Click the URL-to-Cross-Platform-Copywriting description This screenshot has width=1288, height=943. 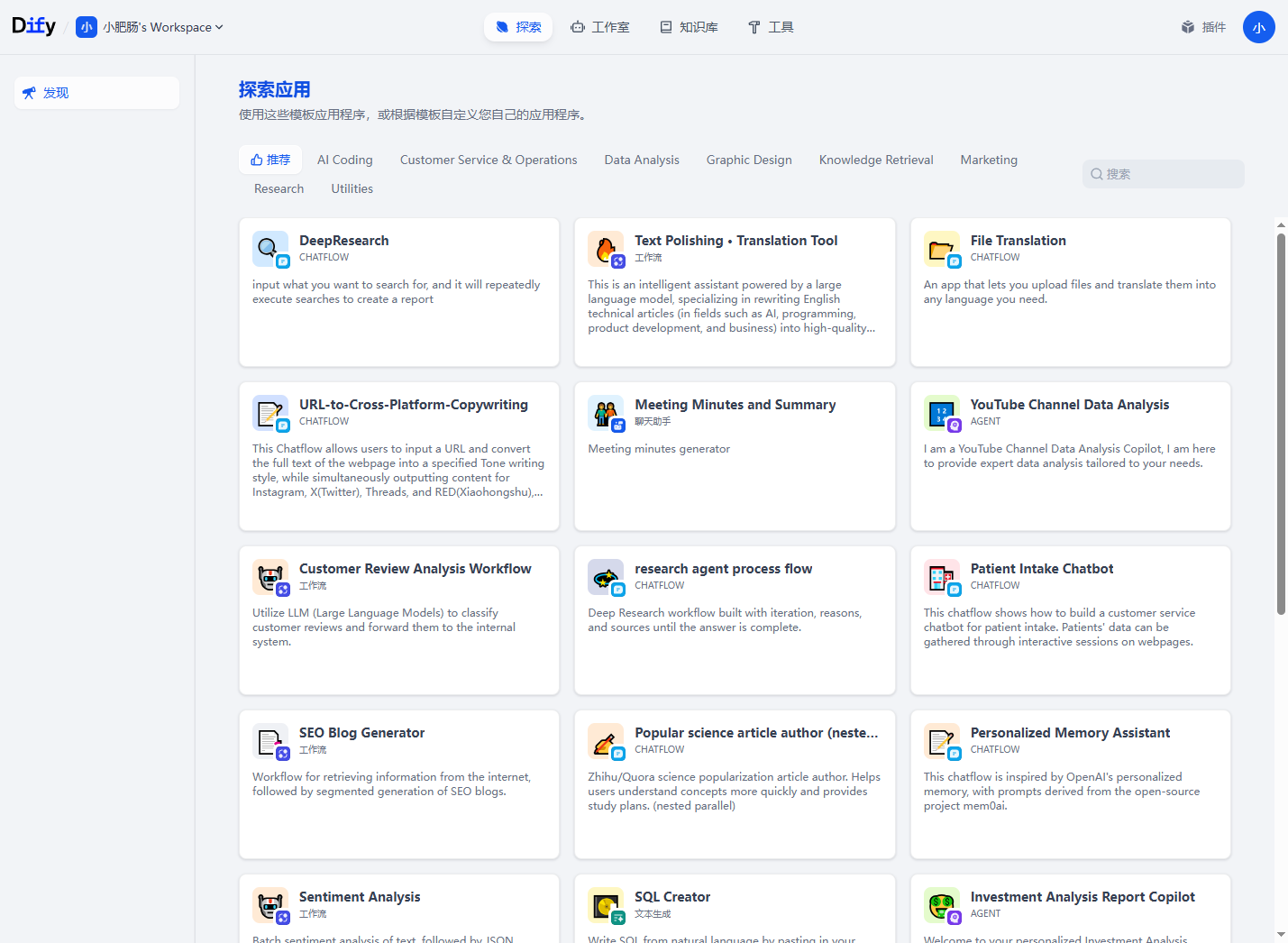click(398, 471)
